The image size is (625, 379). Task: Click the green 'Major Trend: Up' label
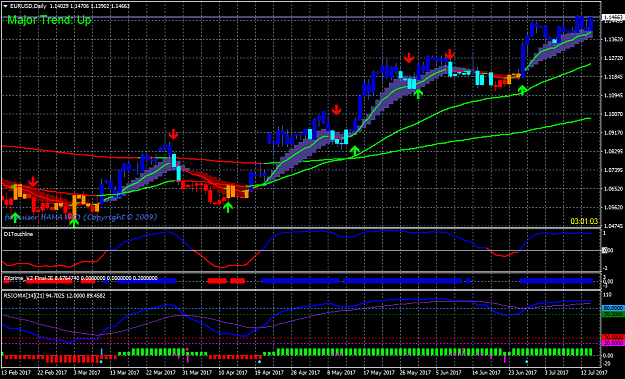click(49, 20)
